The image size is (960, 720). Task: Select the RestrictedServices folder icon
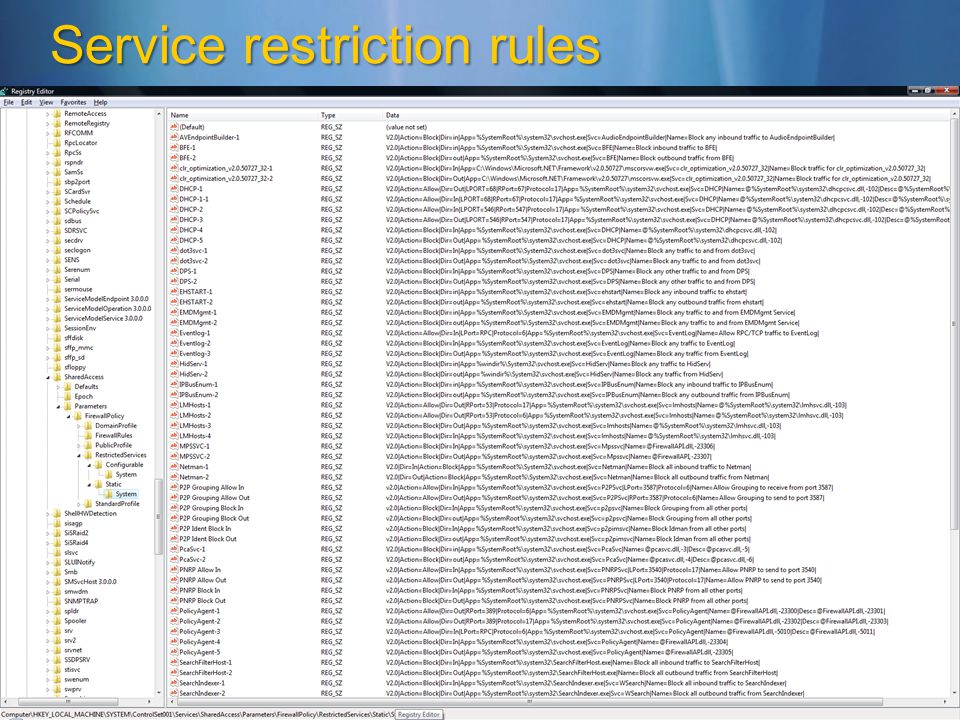click(88, 455)
